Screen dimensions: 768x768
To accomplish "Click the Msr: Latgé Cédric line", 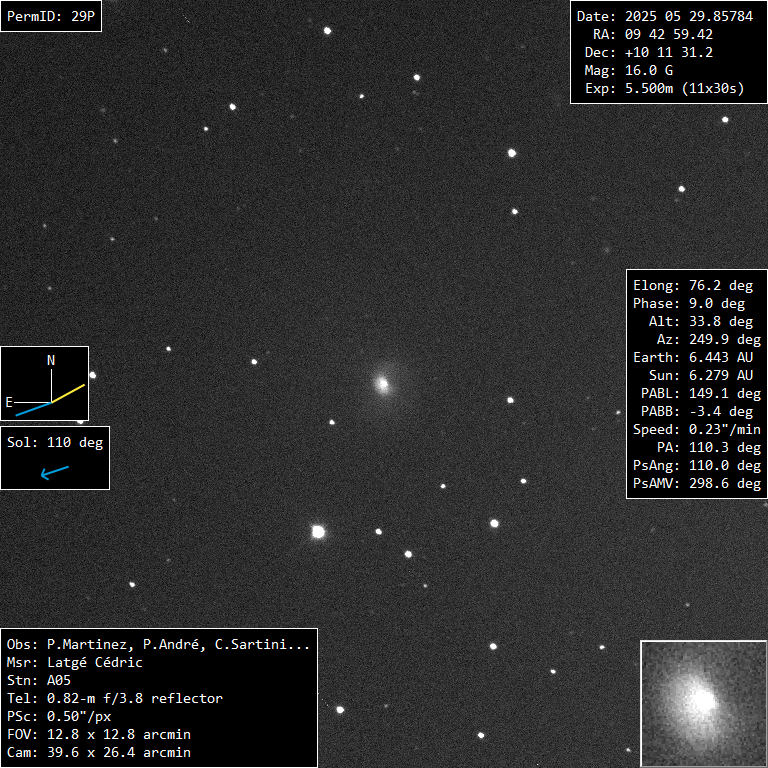I will click(x=74, y=663).
